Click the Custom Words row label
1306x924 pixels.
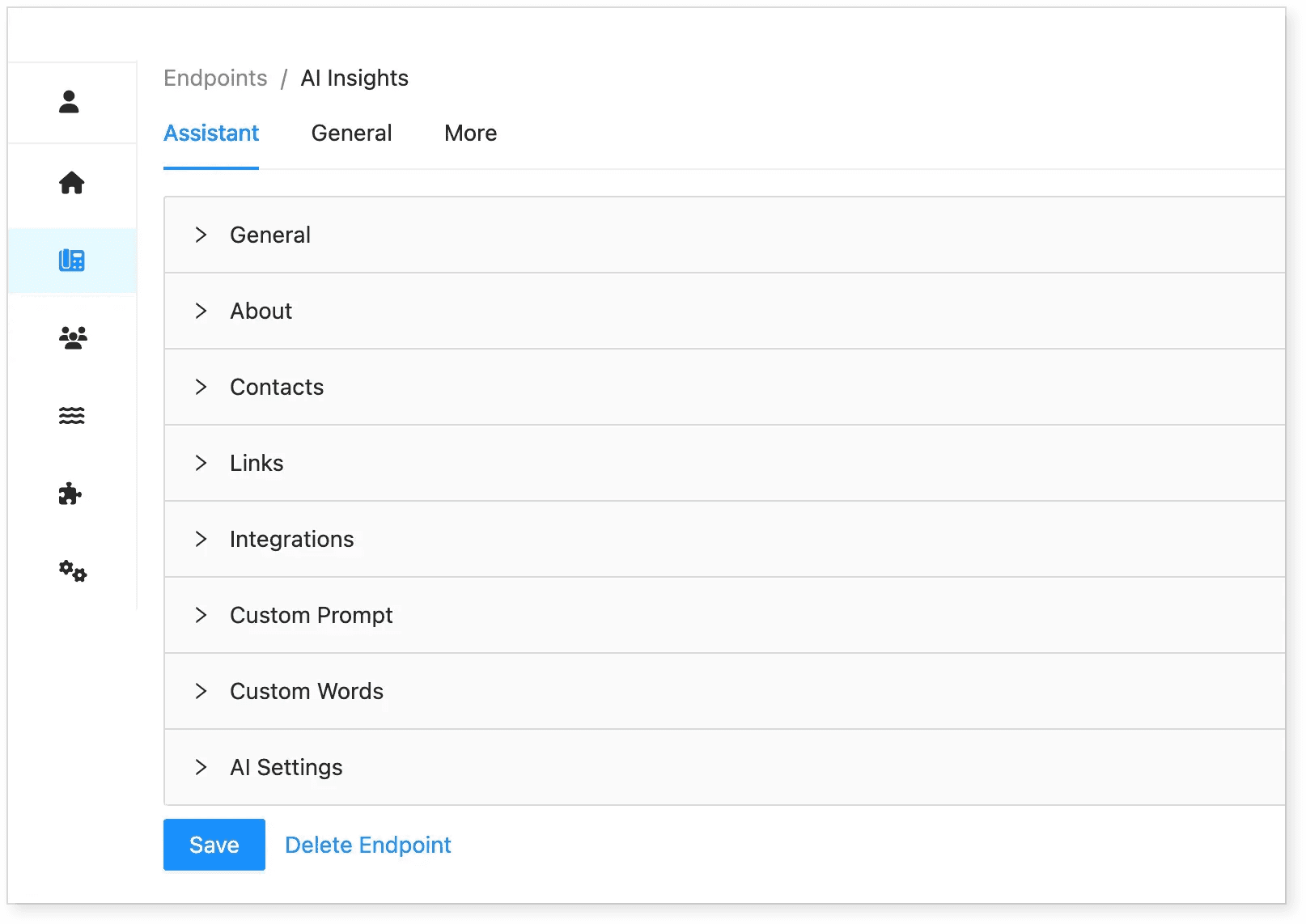pyautogui.click(x=307, y=691)
